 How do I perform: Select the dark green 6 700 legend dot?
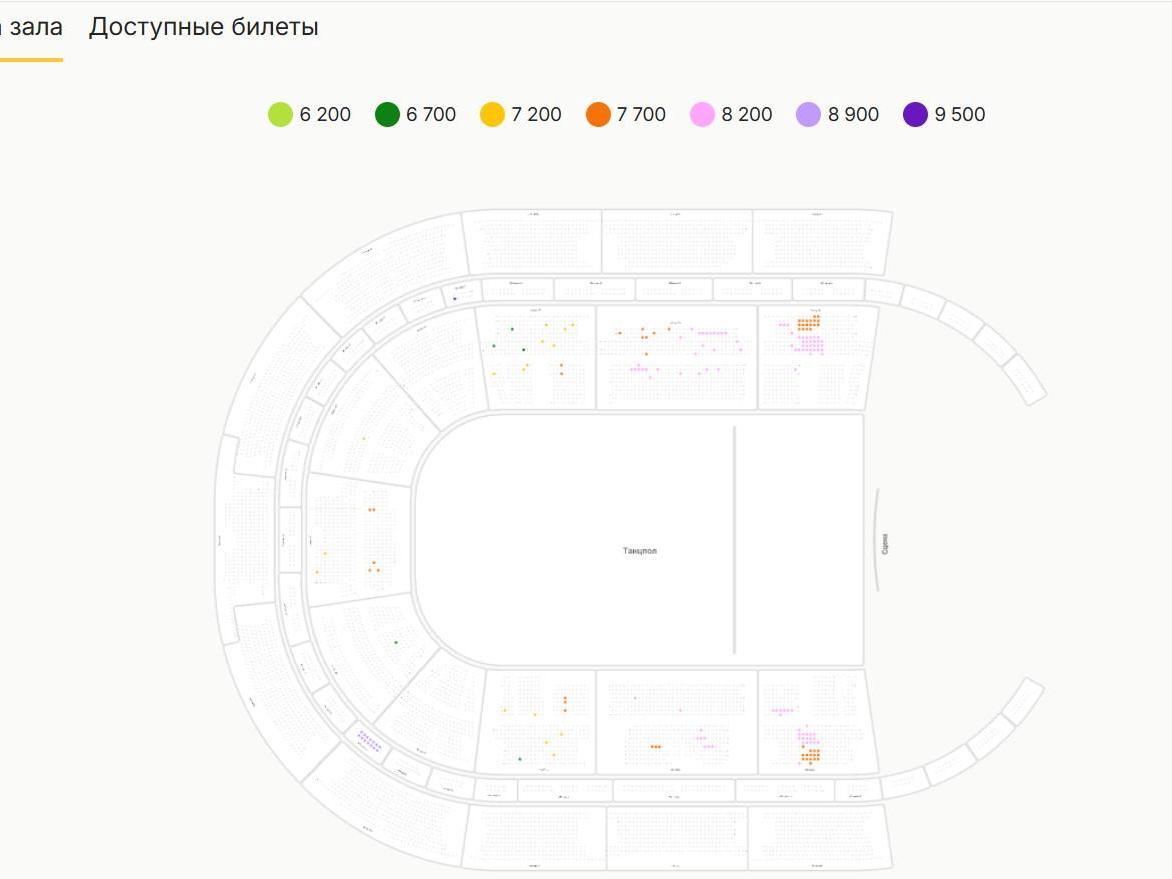(x=387, y=115)
